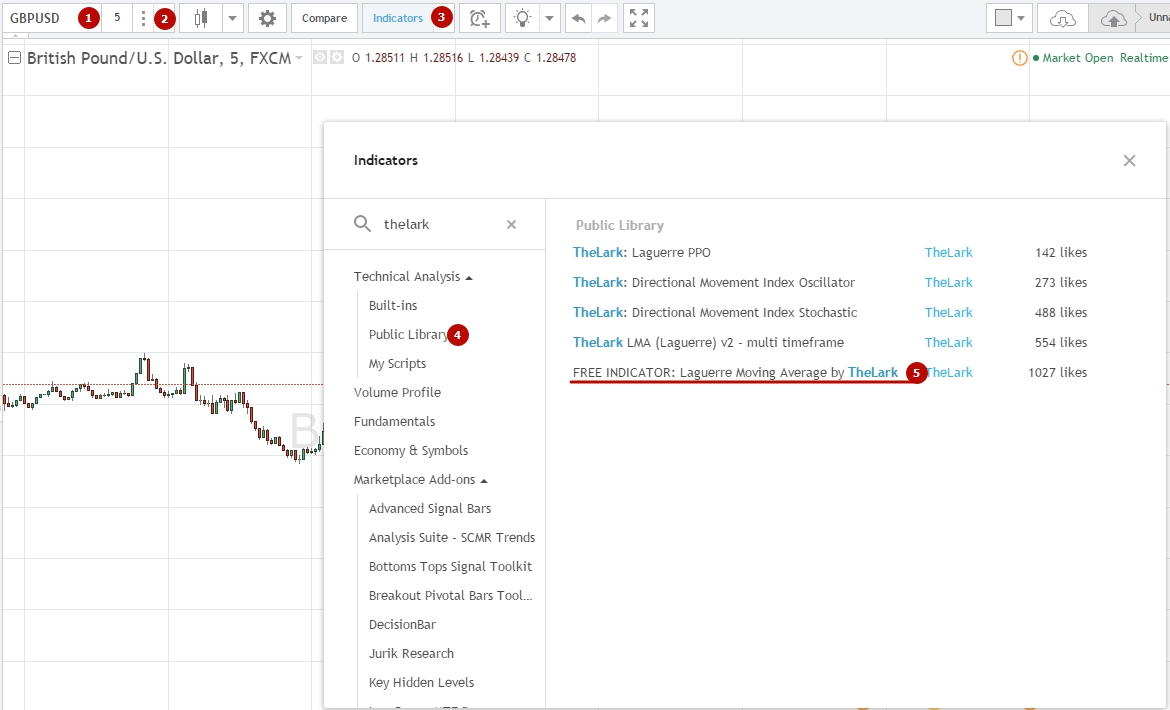Expand symbol title dropdown arrow in legend
1170x710 pixels.
(298, 58)
